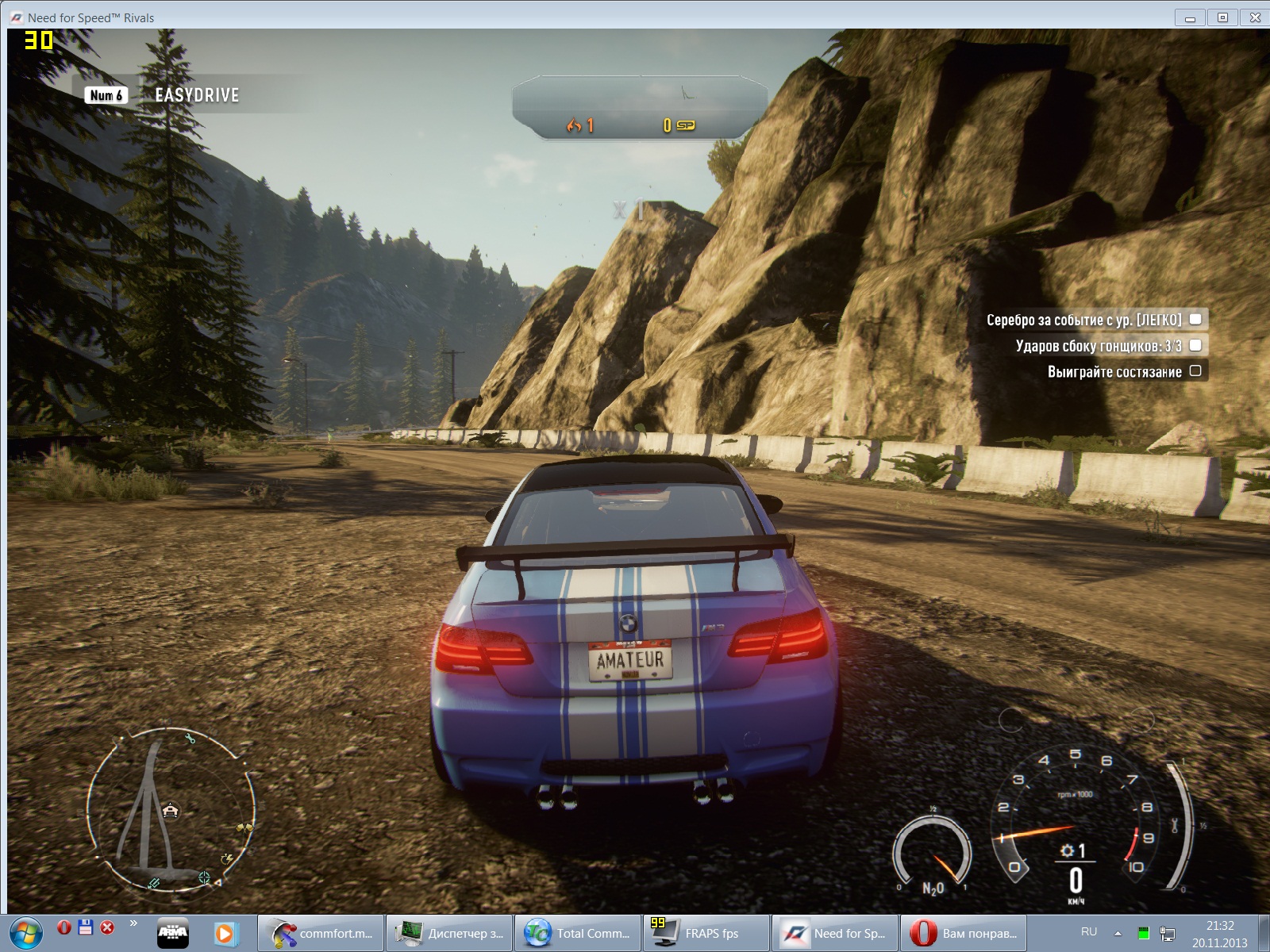This screenshot has height=952, width=1270.
Task: Maximize the Need for Speed Rivals window
Action: coord(1222,17)
